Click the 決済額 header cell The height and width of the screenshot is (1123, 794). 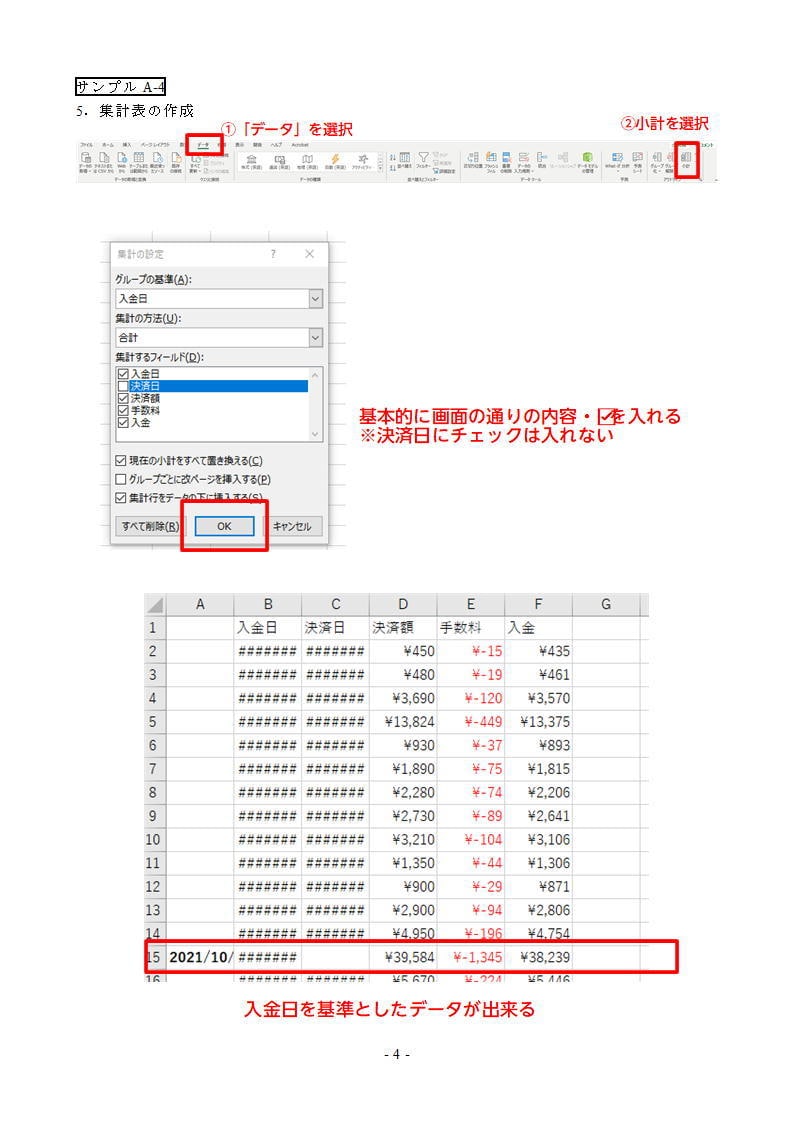pos(403,628)
